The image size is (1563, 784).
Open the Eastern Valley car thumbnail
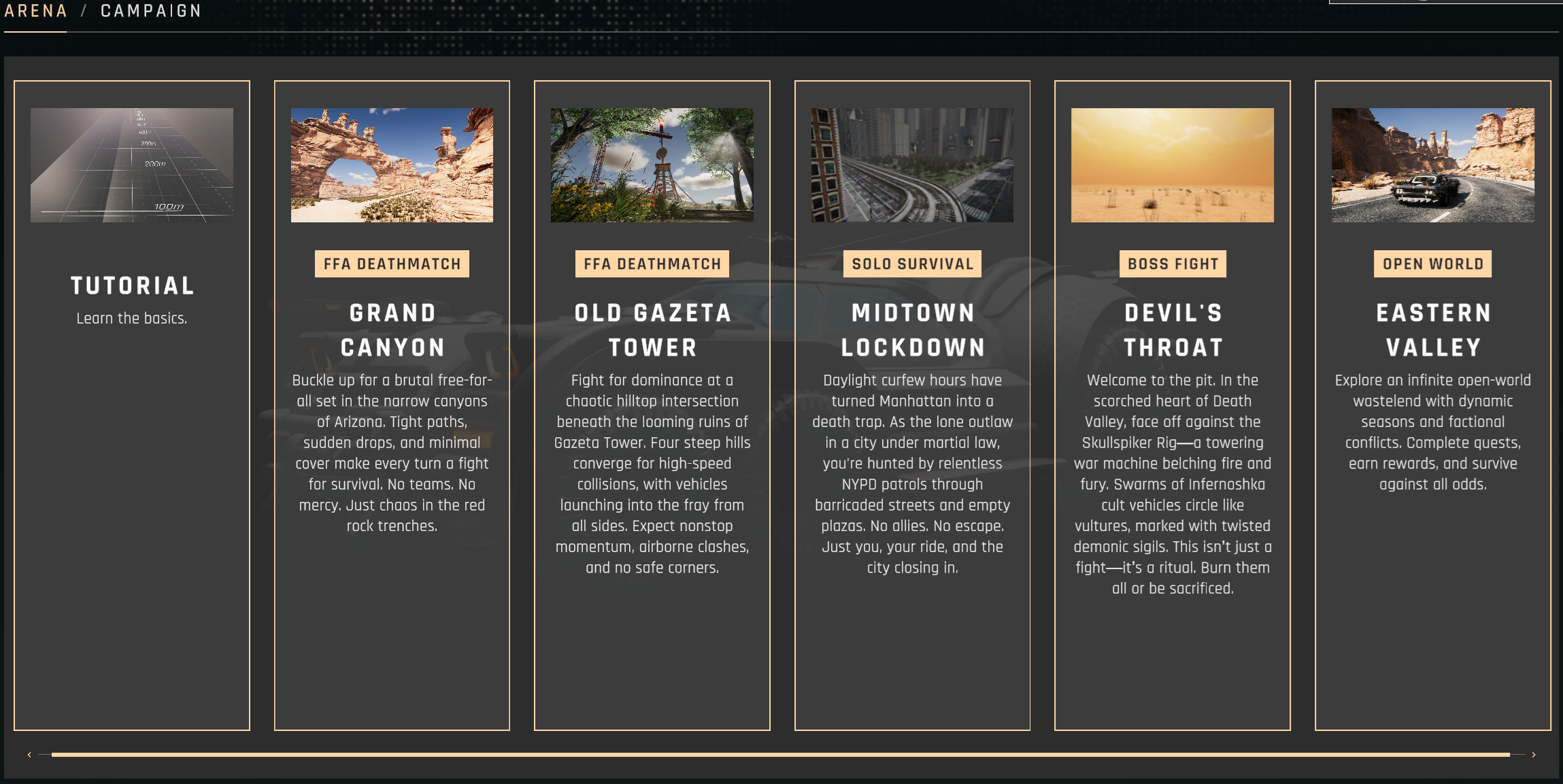coord(1432,165)
